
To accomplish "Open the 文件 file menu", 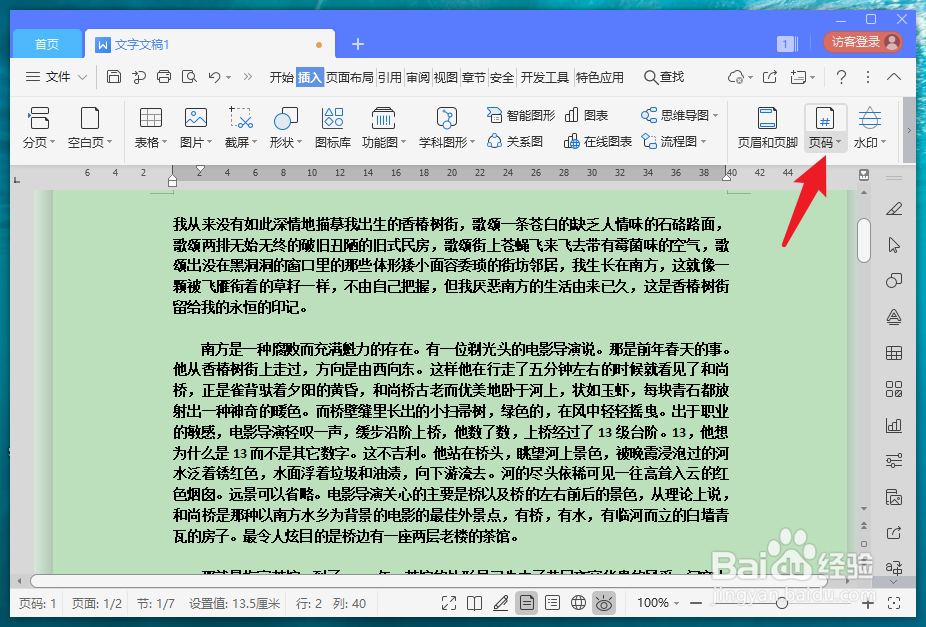I will (57, 77).
